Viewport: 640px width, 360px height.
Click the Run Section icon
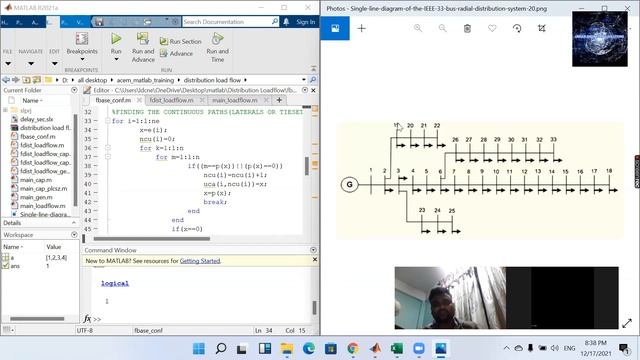[164, 41]
